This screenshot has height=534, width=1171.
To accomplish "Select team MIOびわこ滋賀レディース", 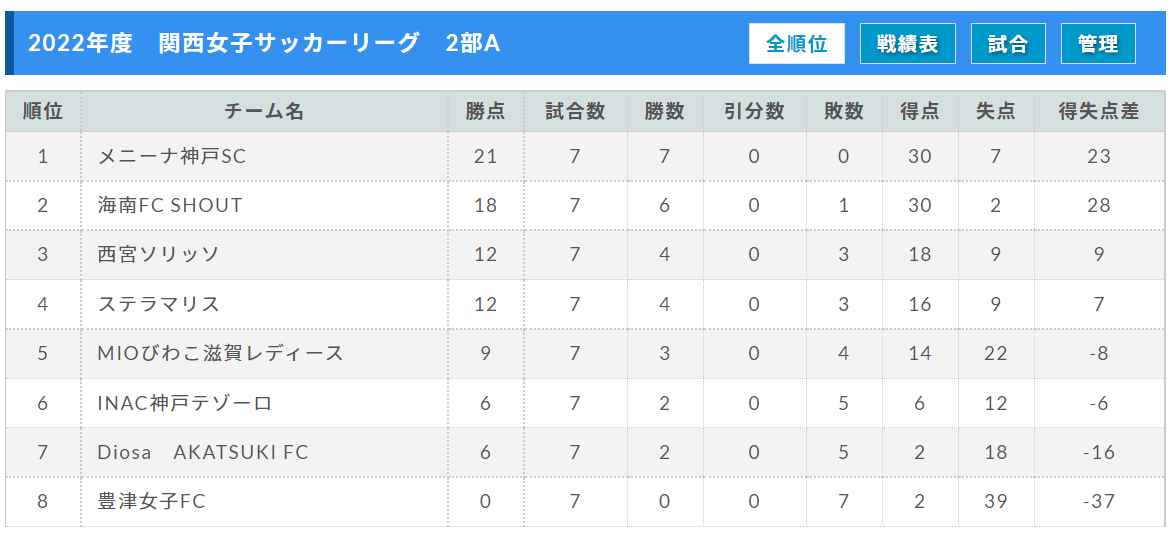I will pyautogui.click(x=220, y=353).
